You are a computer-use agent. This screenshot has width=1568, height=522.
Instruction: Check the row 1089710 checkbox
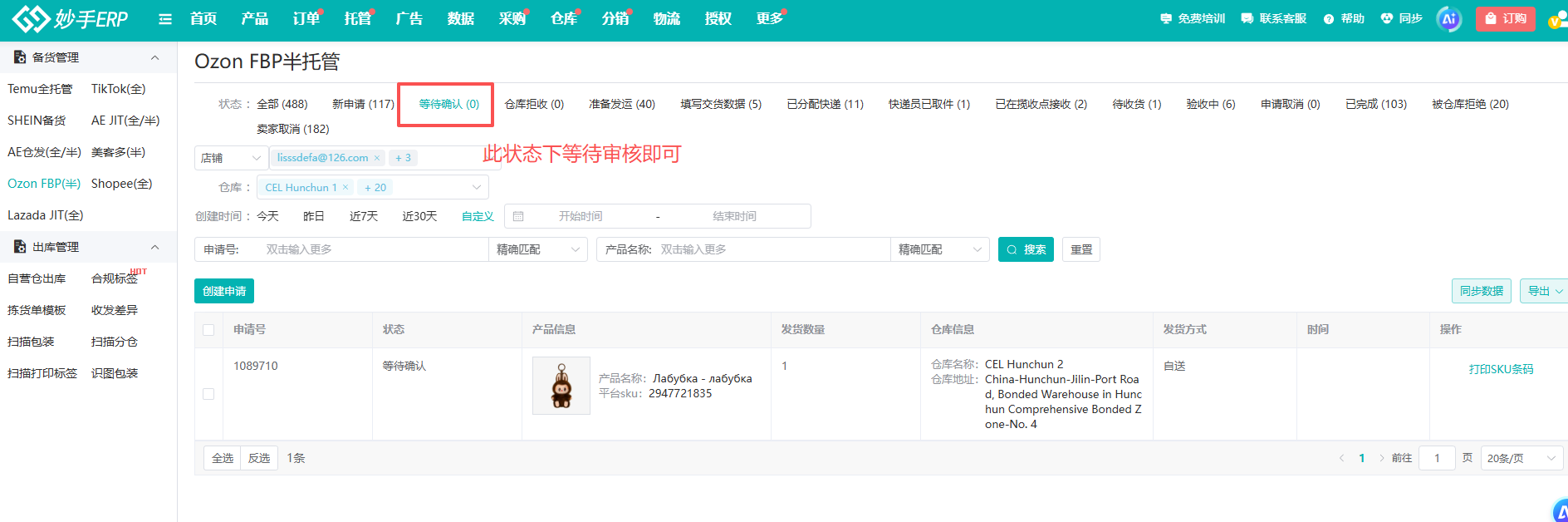pyautogui.click(x=208, y=394)
